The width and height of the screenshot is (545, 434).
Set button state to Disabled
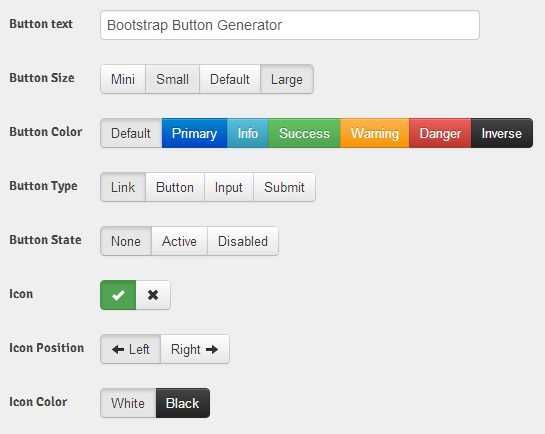click(243, 241)
